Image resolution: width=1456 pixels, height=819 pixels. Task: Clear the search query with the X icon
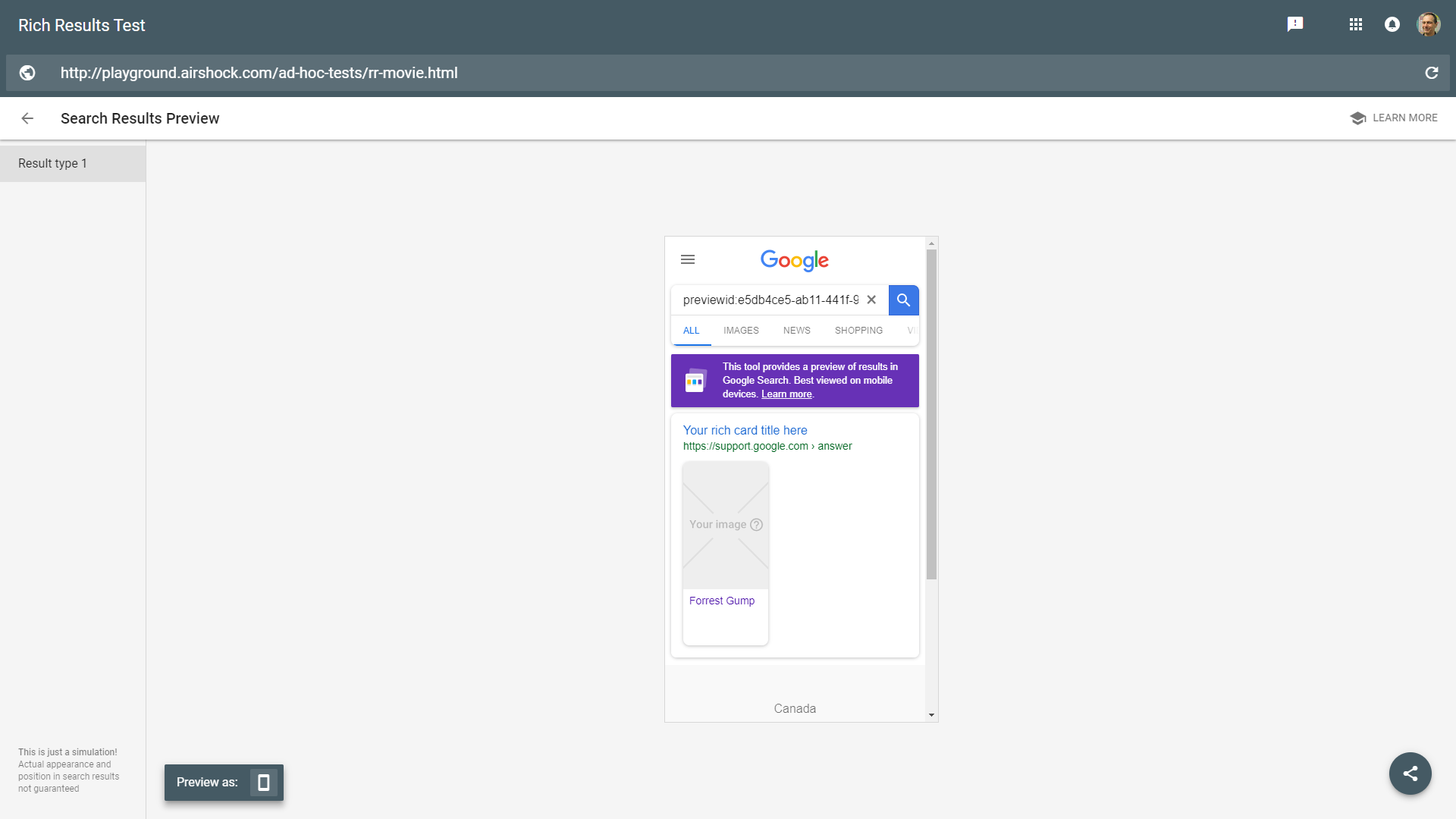pos(871,300)
